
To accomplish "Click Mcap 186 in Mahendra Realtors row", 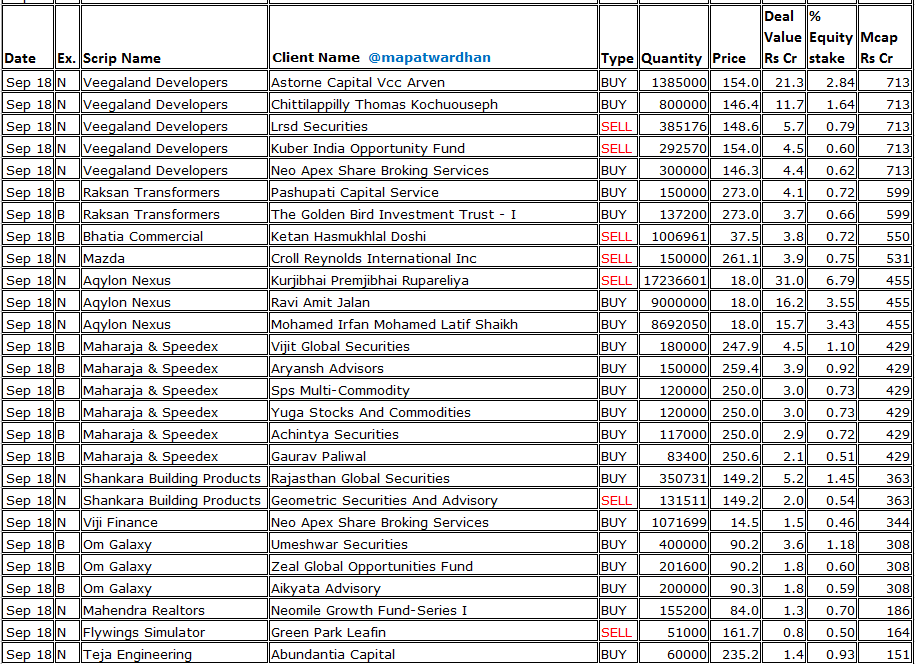I will 897,610.
